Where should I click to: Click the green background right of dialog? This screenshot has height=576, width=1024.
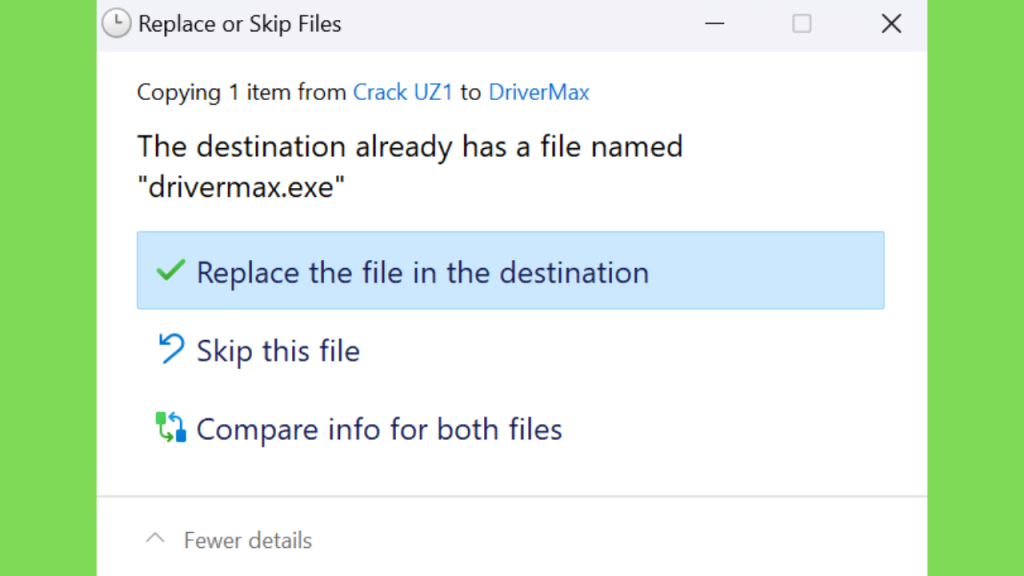click(x=976, y=288)
